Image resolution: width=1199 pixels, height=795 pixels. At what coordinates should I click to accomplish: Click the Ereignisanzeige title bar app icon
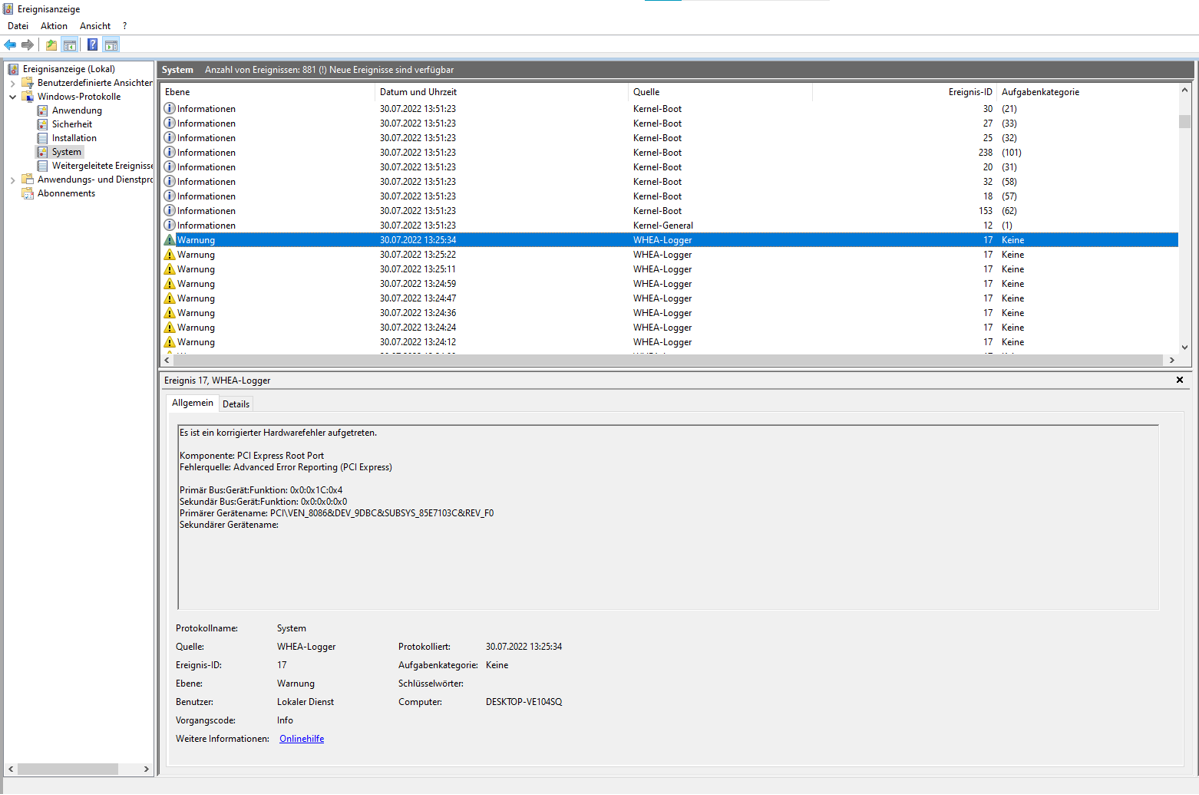[8, 9]
